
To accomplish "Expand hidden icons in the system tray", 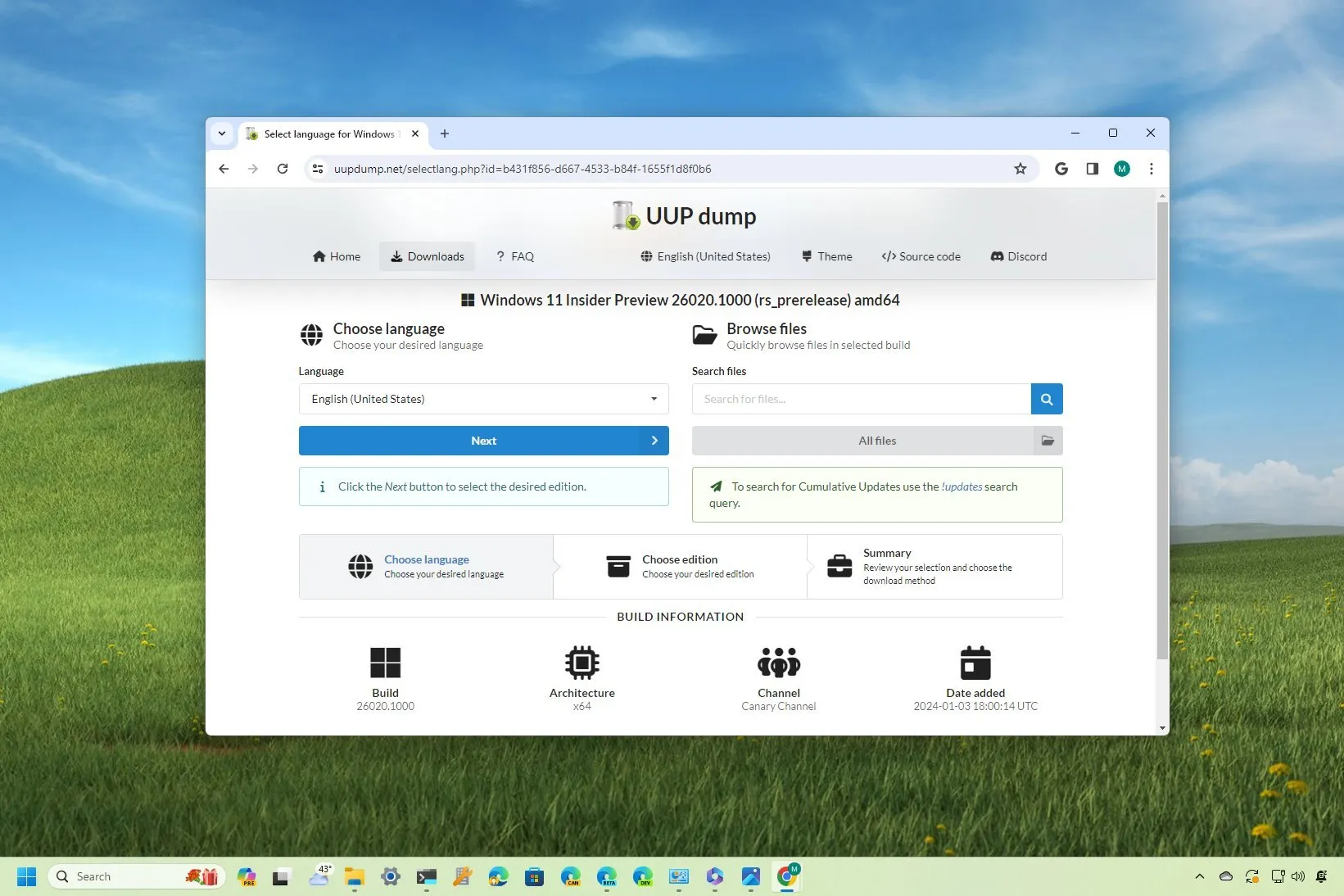I will [x=1199, y=876].
